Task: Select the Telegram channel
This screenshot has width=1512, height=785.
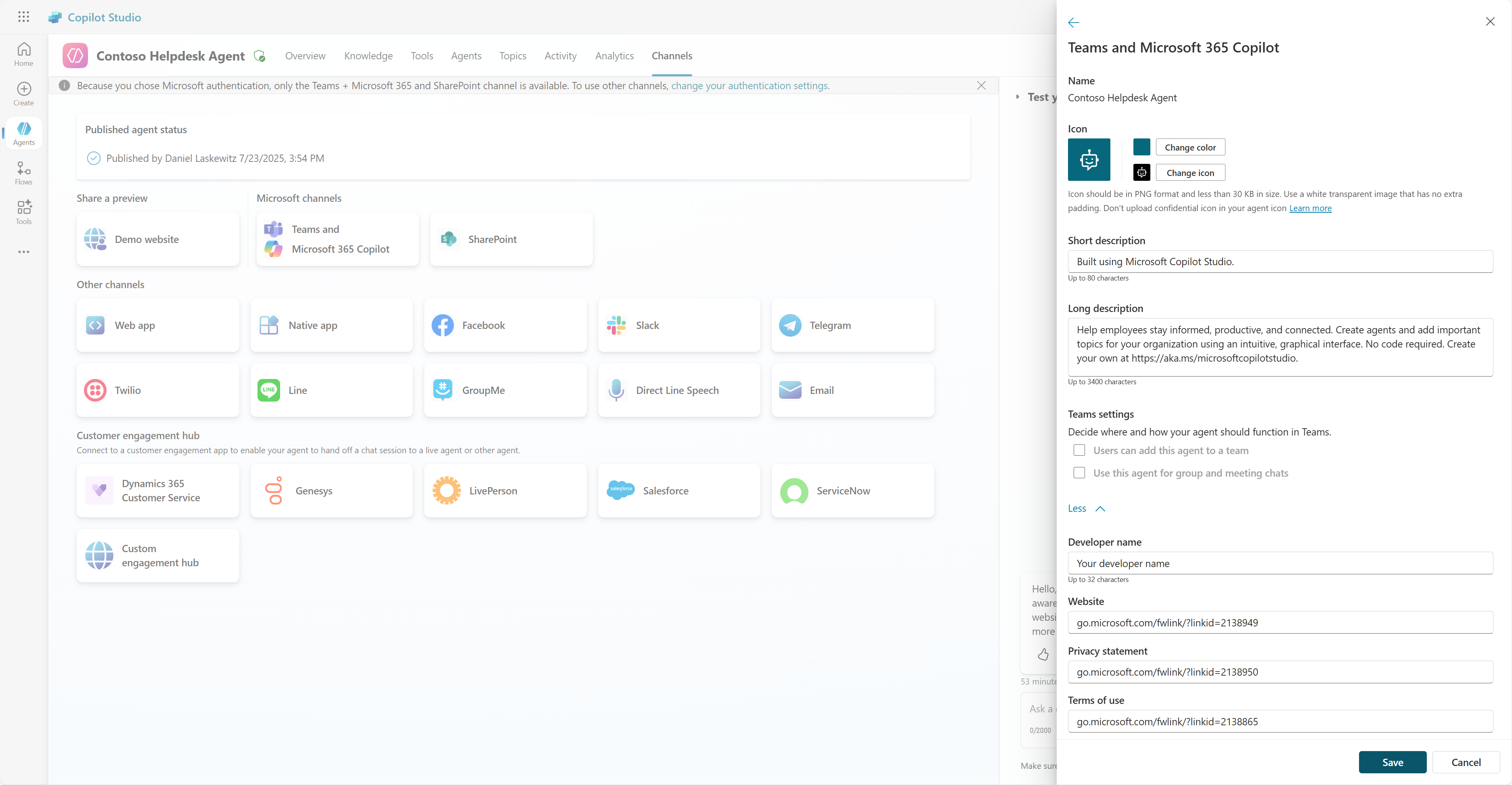Action: [x=852, y=325]
